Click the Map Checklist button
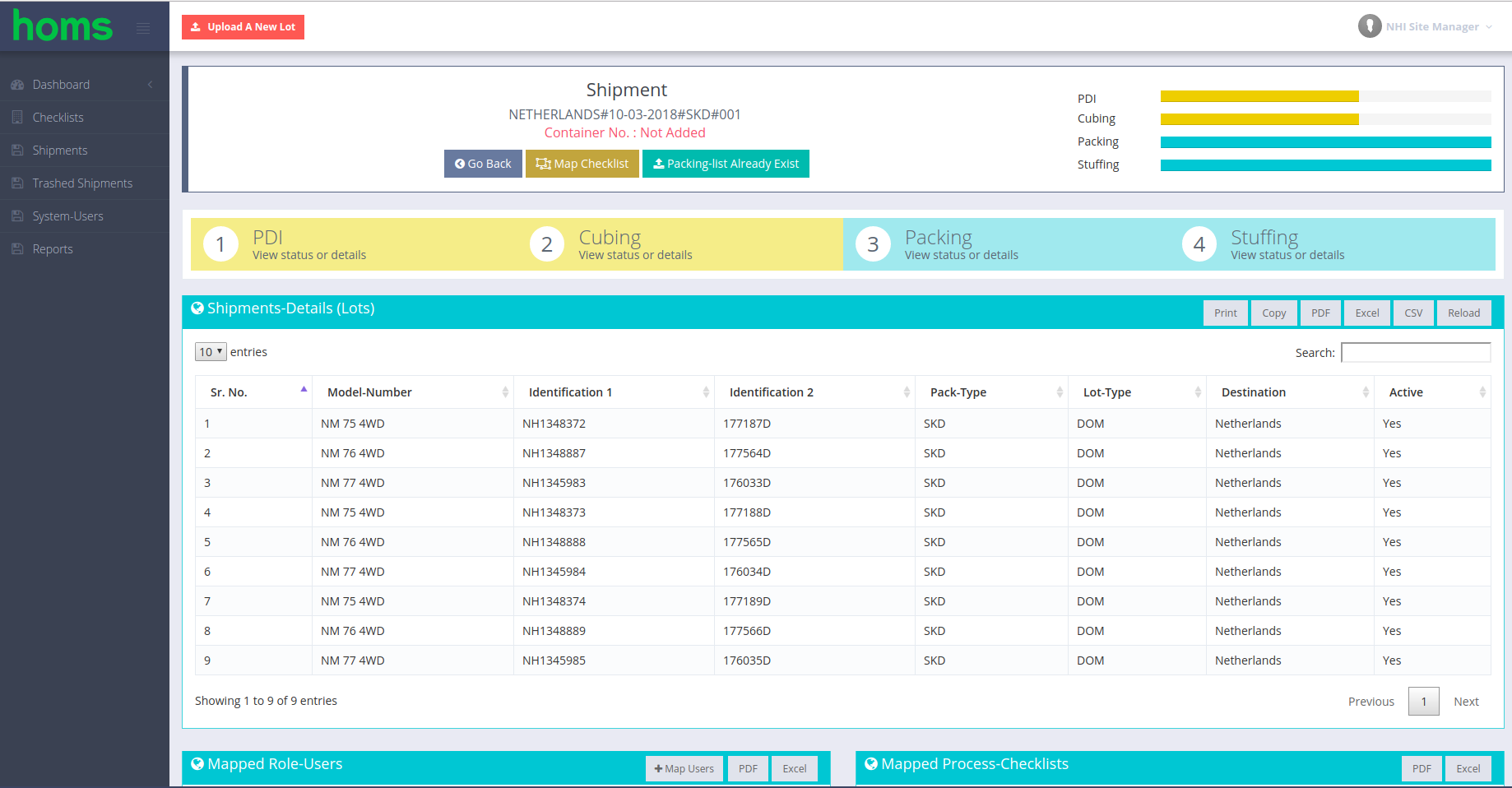Viewport: 1512px width, 788px height. [x=582, y=164]
